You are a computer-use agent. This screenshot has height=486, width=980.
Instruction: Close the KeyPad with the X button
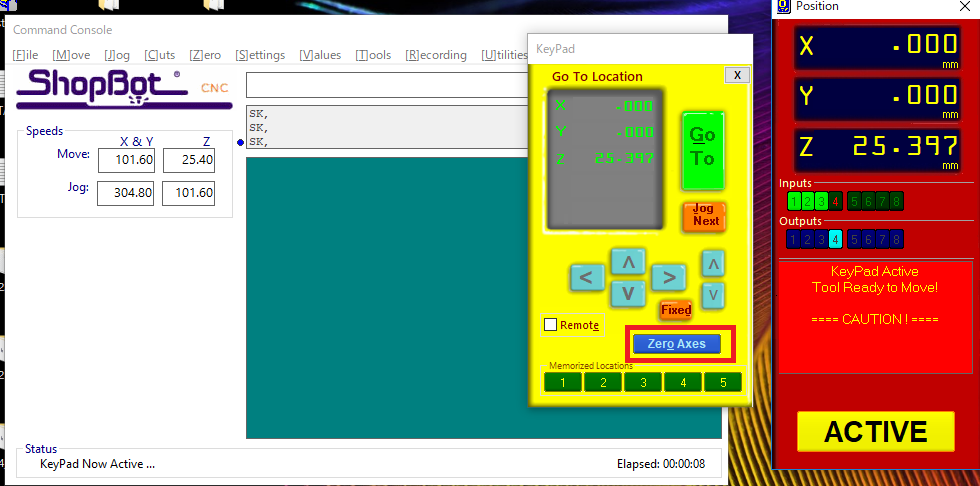coord(737,75)
